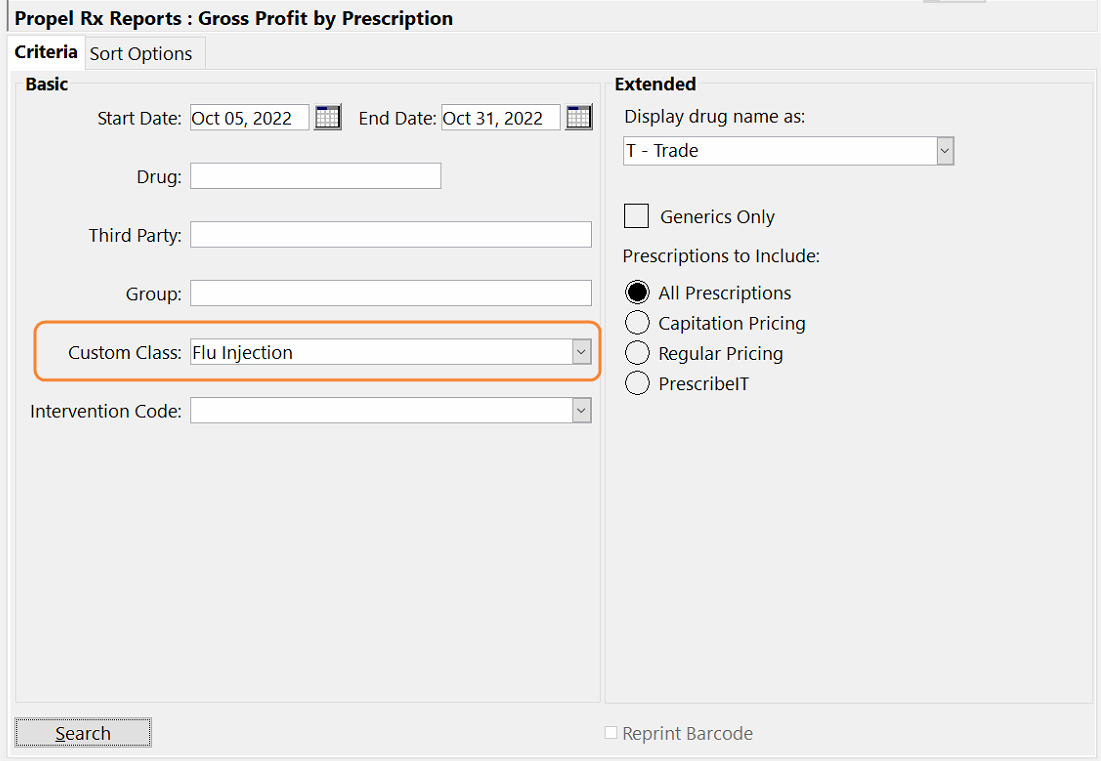Viewport: 1101px width, 761px height.
Task: Select the Capitation Pricing option
Action: (637, 323)
